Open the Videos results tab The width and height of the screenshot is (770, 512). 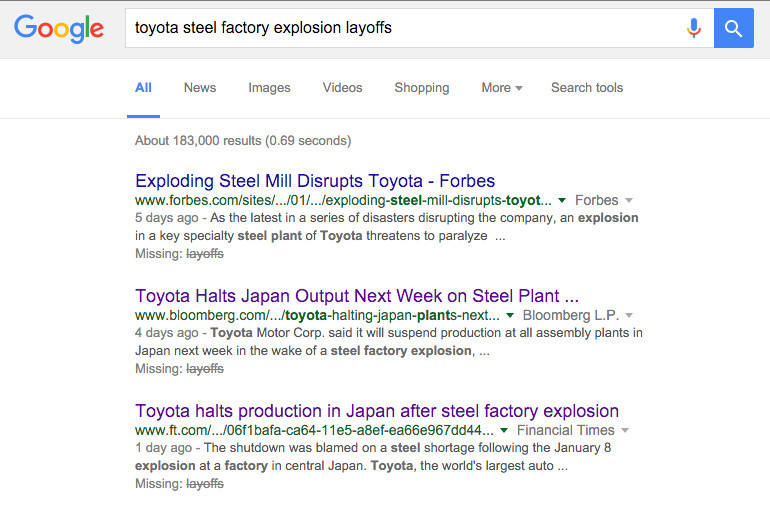[x=342, y=88]
